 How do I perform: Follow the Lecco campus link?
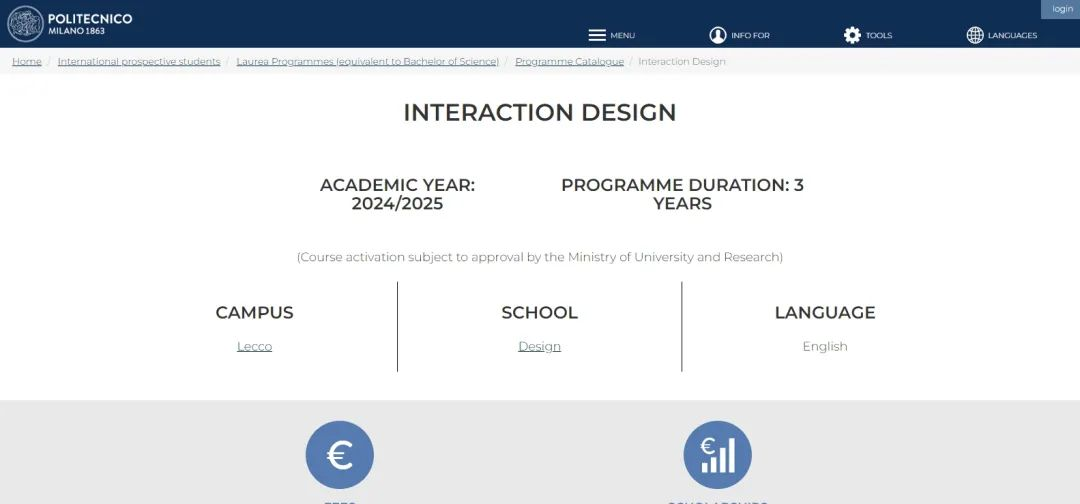coord(254,347)
